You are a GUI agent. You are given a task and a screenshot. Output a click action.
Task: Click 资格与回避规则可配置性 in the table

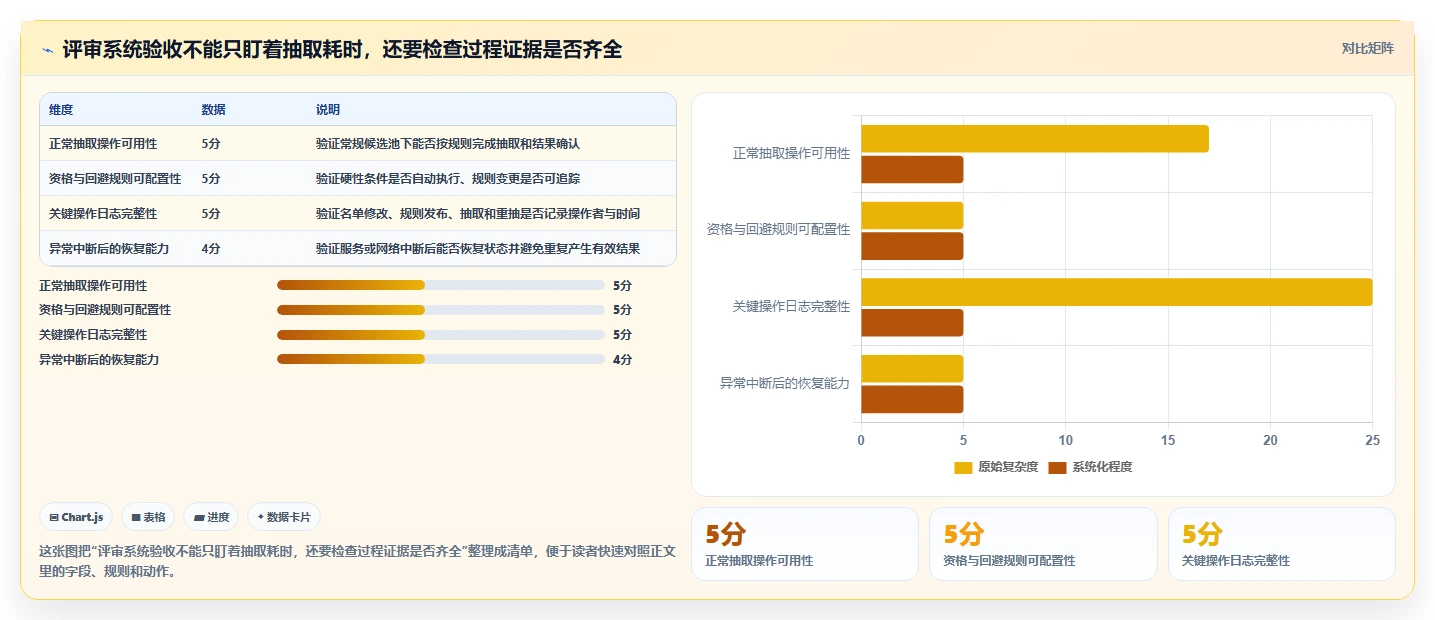(x=115, y=179)
